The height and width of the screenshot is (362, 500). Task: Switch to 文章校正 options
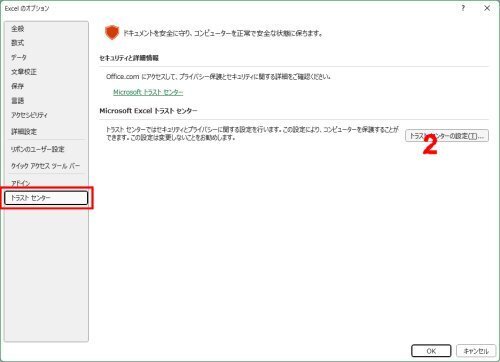[x=24, y=72]
